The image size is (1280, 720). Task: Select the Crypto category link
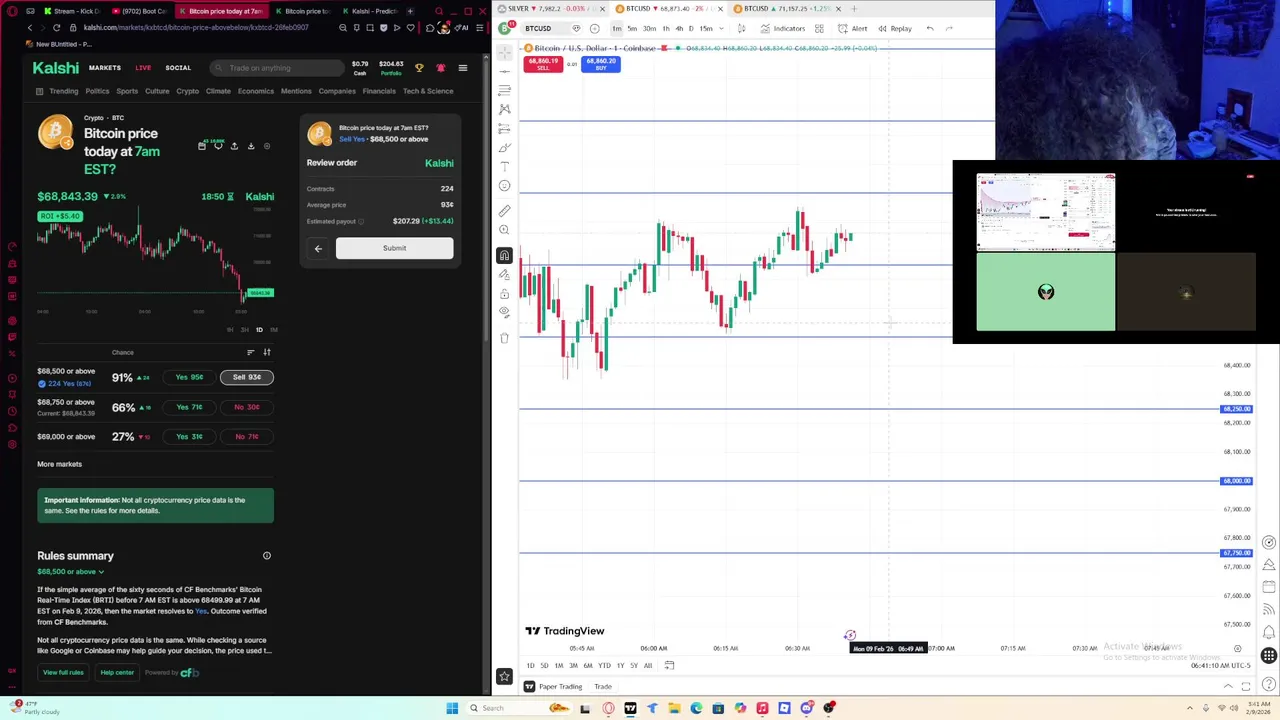[x=187, y=91]
